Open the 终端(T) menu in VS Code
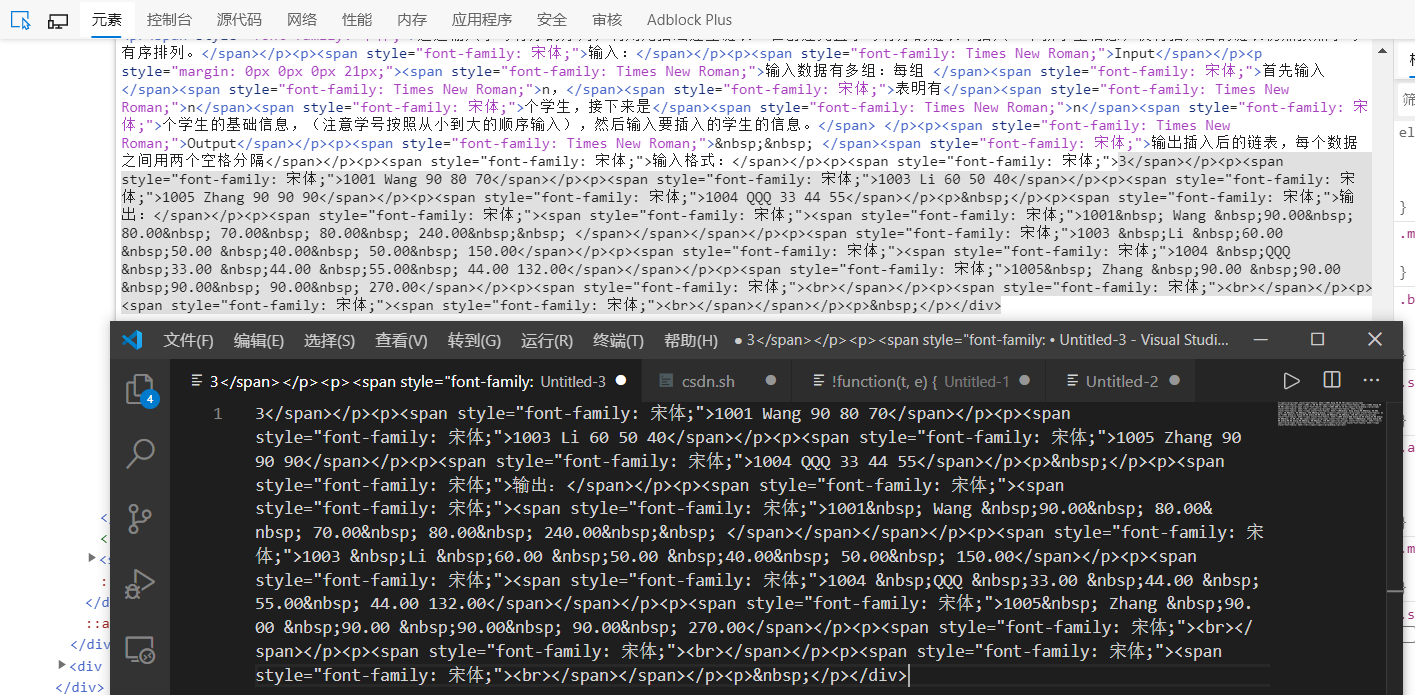1415x695 pixels. coord(619,340)
